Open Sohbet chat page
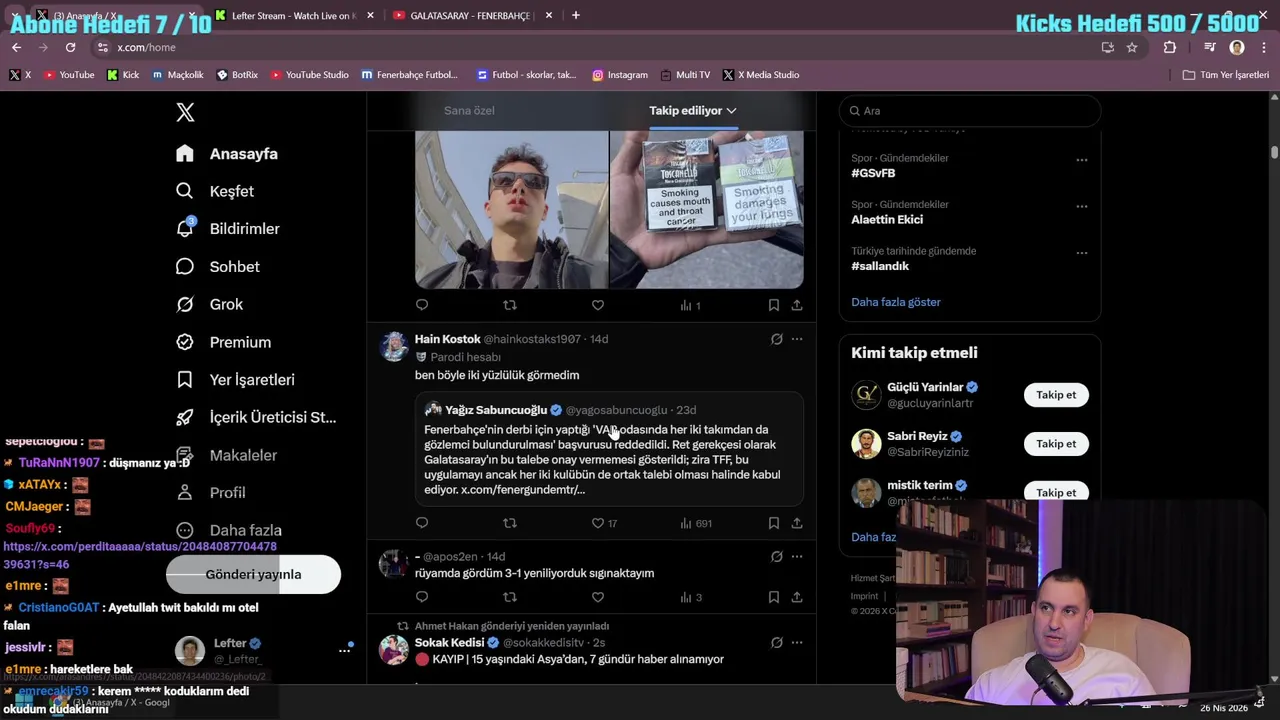This screenshot has height=720, width=1280. [x=218, y=267]
